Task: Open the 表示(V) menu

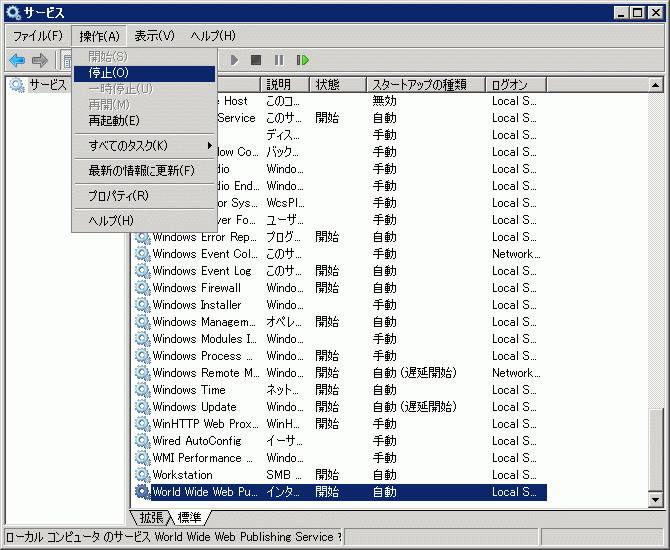Action: (x=154, y=36)
